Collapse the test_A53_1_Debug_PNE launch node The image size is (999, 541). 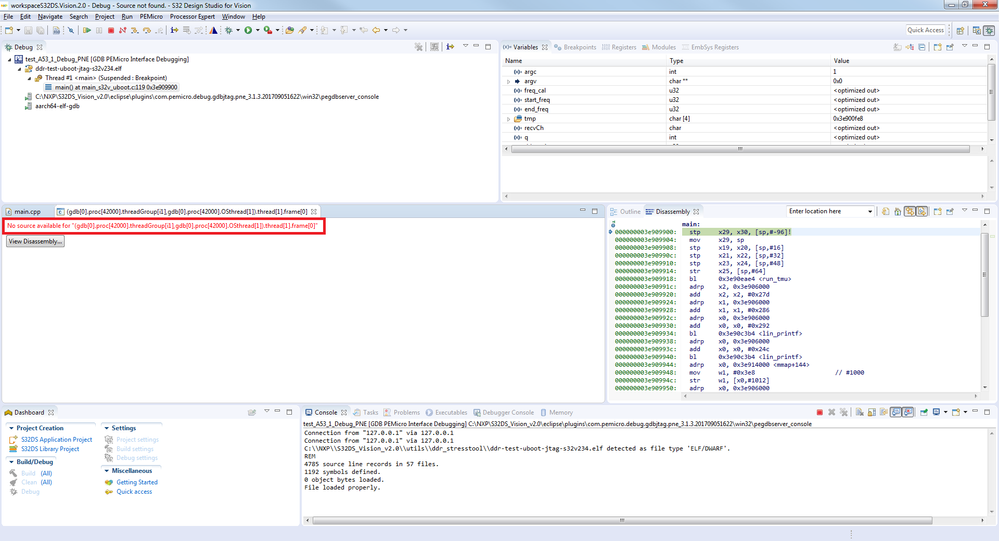click(10, 59)
